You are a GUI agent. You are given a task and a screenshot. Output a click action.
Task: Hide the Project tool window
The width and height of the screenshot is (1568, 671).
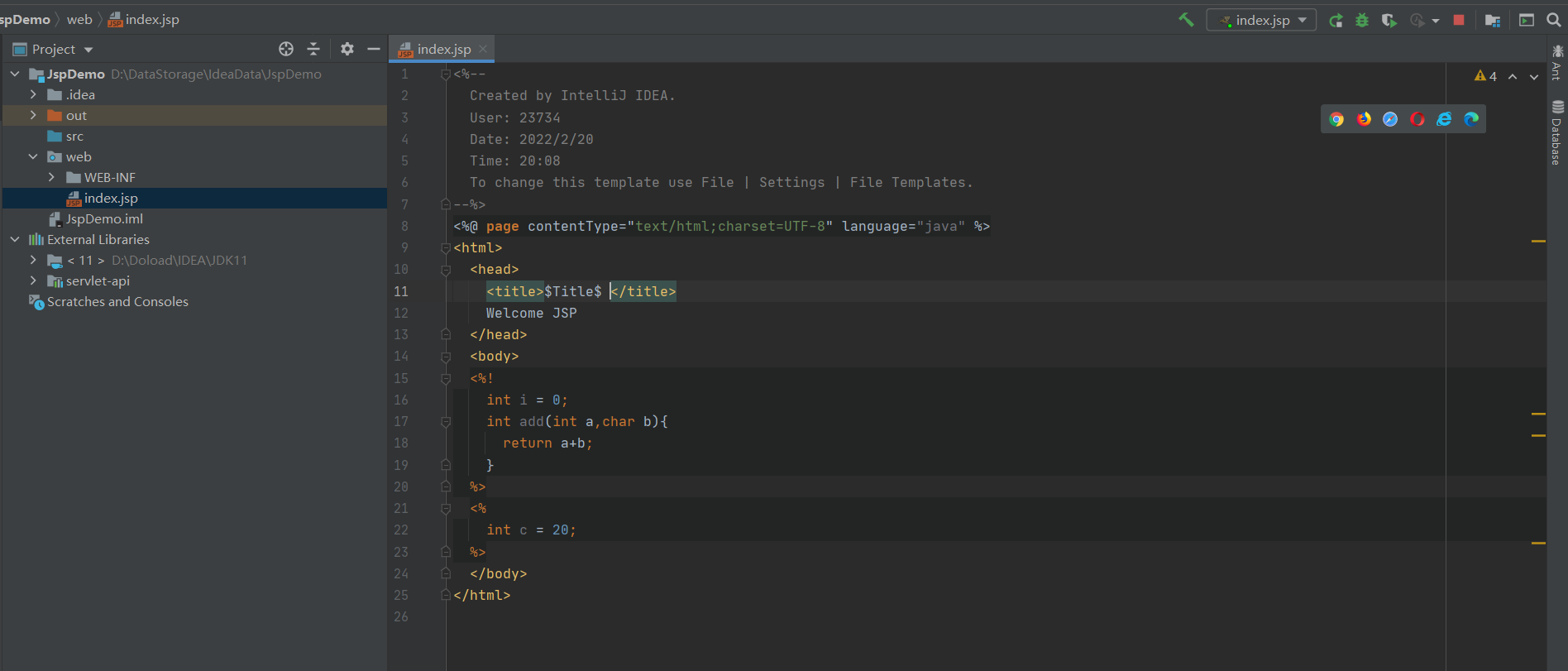tap(374, 49)
